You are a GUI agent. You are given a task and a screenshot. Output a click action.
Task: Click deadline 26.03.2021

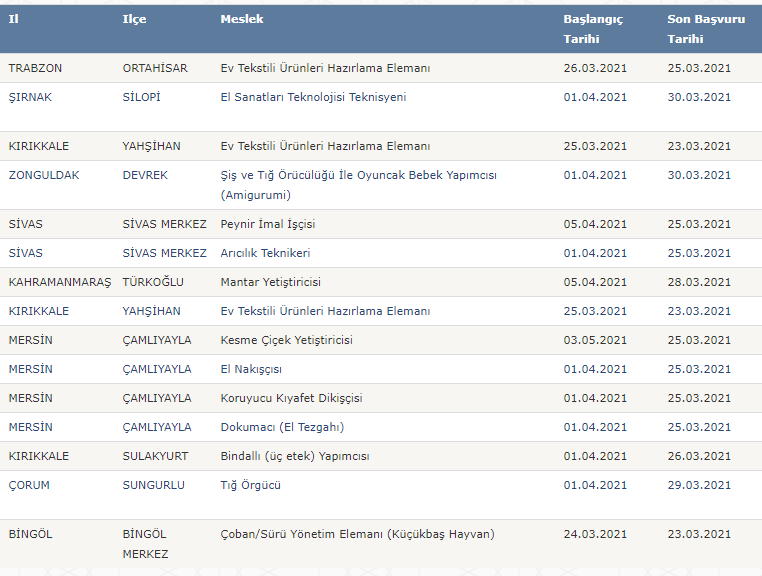pyautogui.click(x=699, y=456)
